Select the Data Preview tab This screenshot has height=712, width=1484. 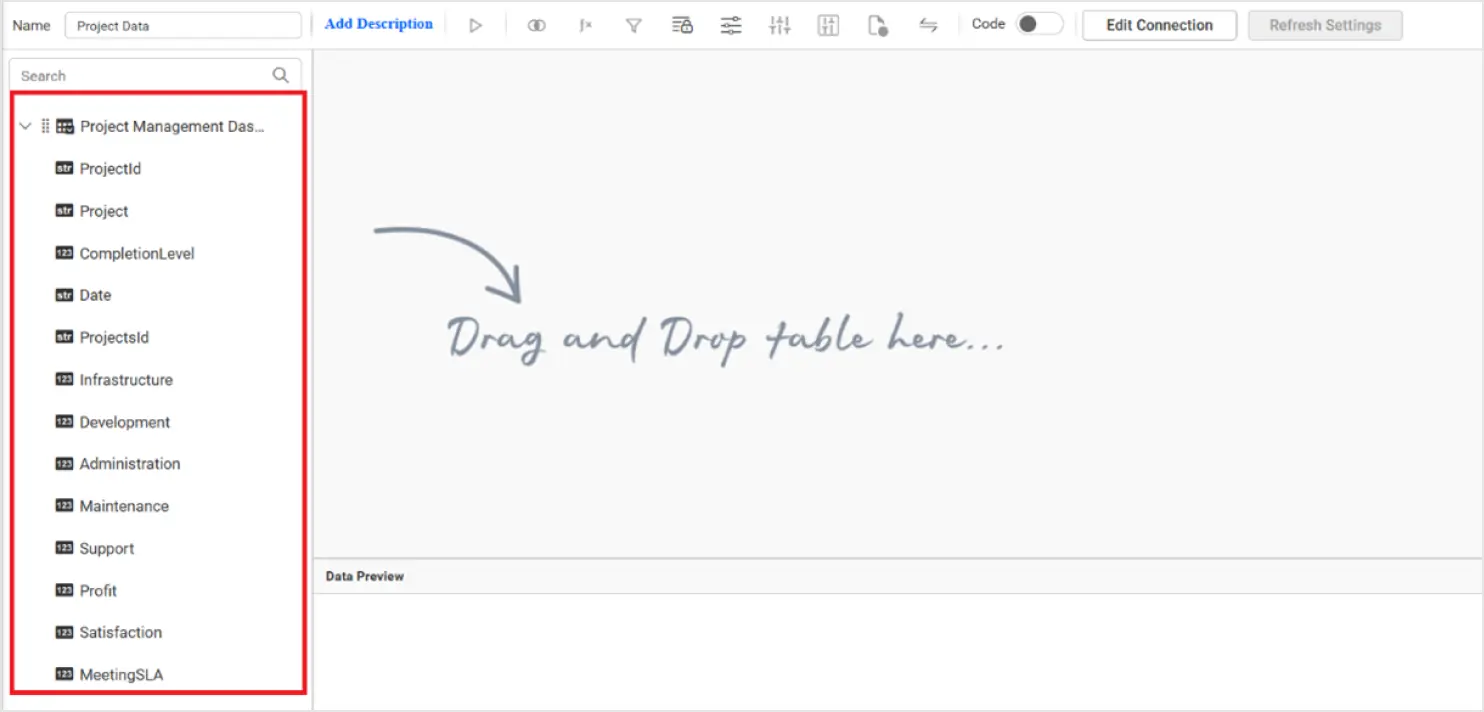point(365,576)
